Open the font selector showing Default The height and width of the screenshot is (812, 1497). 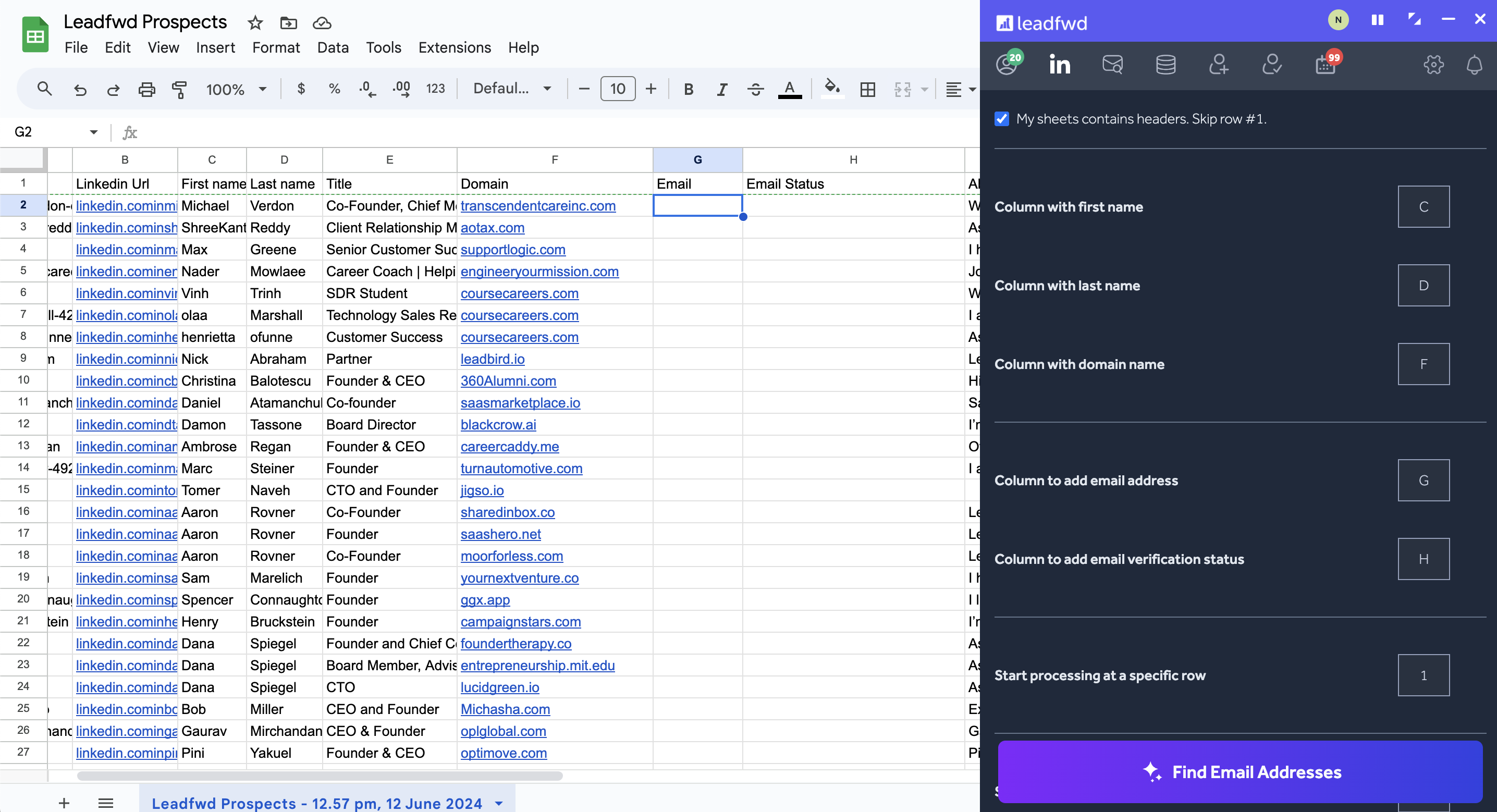click(510, 89)
